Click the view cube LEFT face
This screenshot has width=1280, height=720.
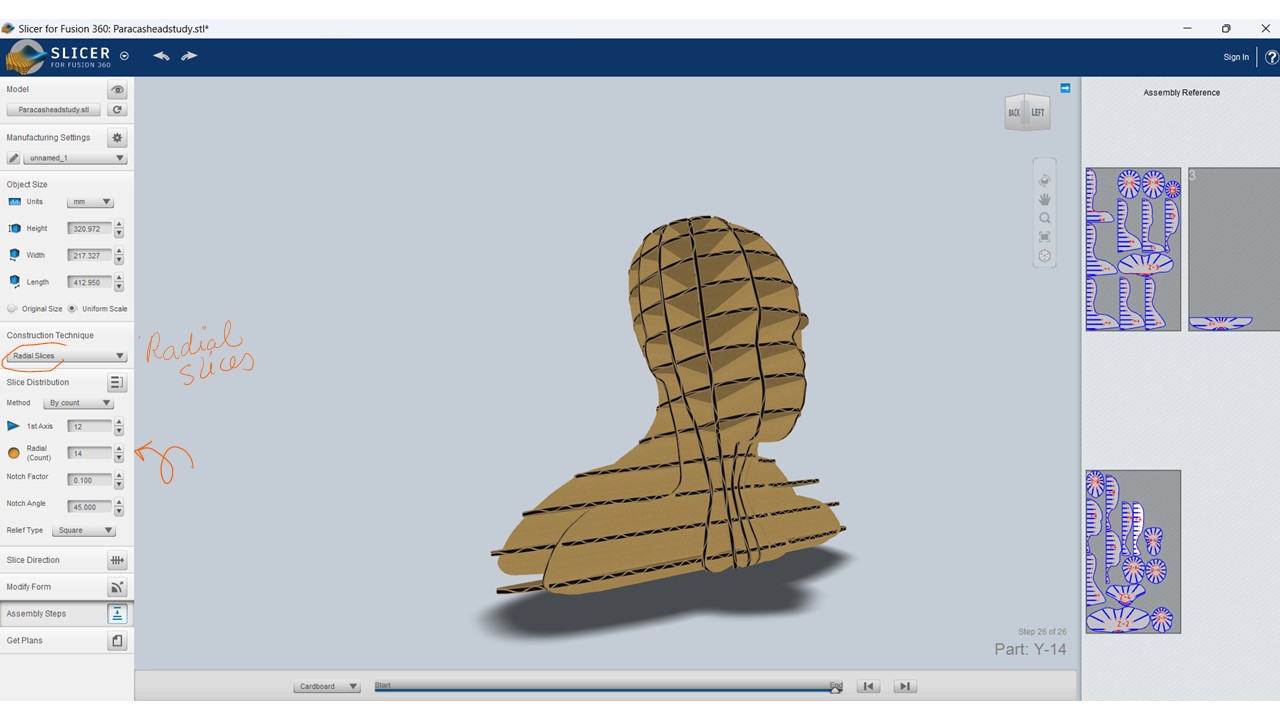pyautogui.click(x=1038, y=113)
